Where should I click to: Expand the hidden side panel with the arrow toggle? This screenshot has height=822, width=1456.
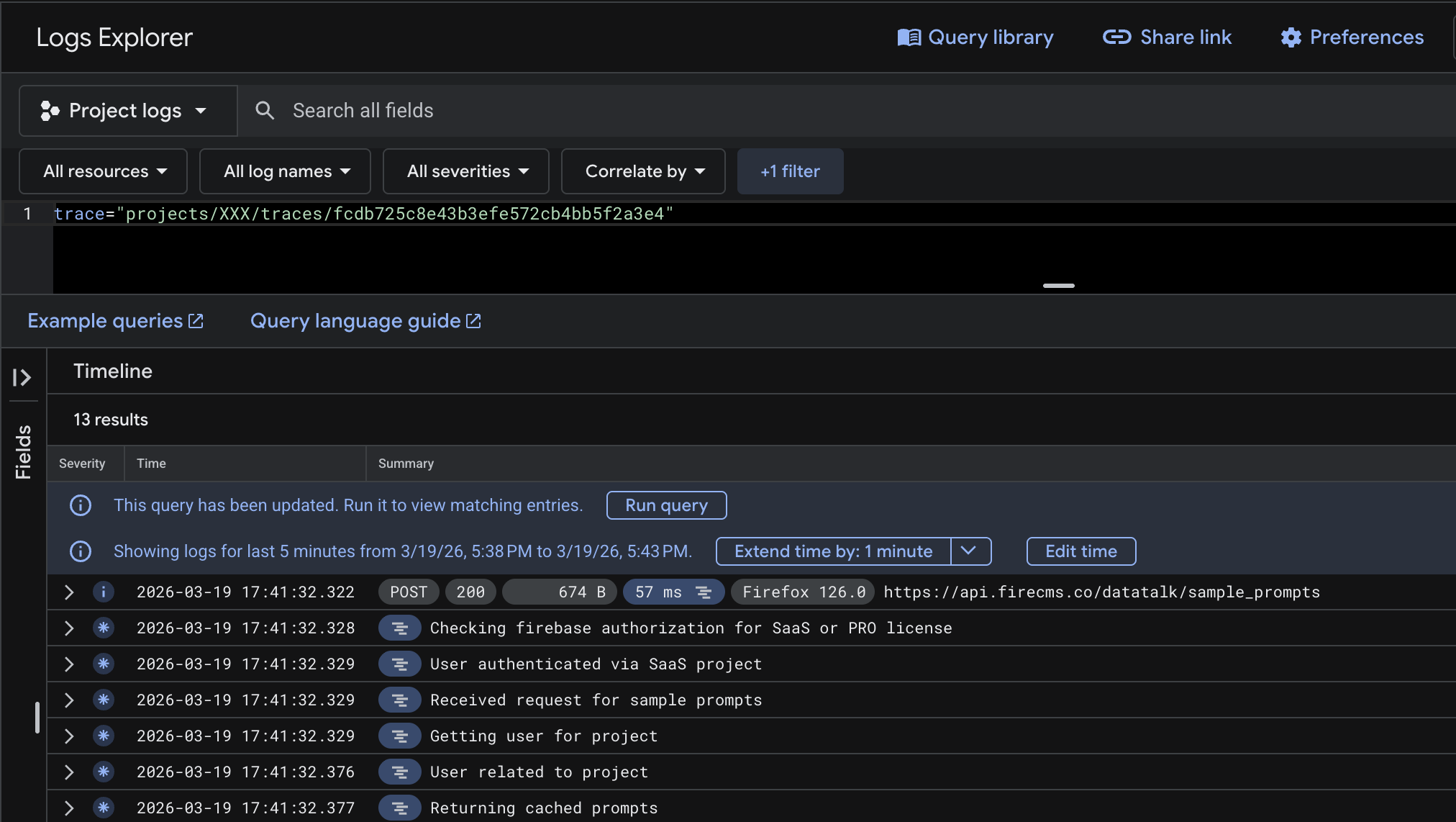point(22,376)
